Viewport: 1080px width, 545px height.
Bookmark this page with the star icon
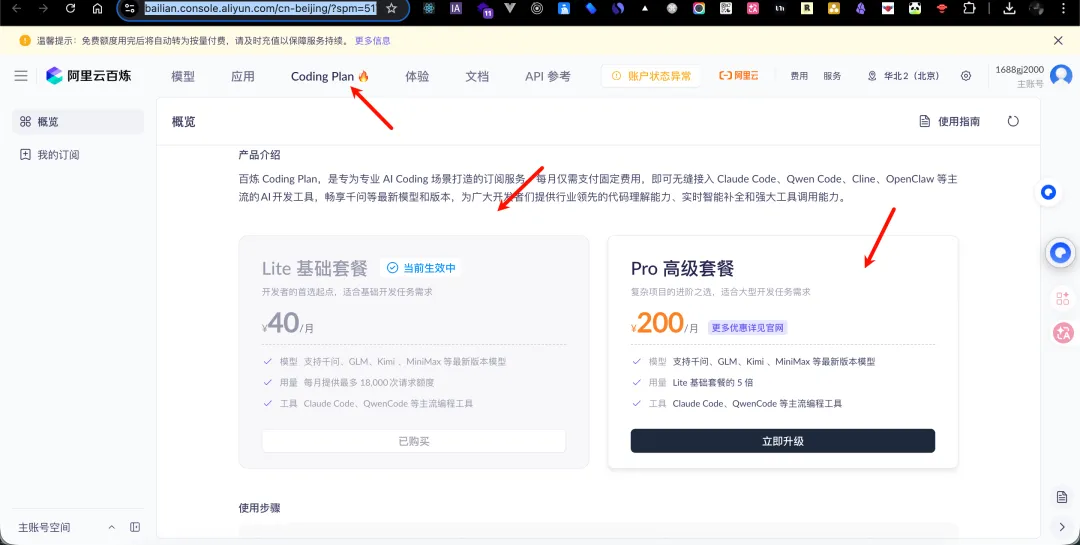coord(391,8)
